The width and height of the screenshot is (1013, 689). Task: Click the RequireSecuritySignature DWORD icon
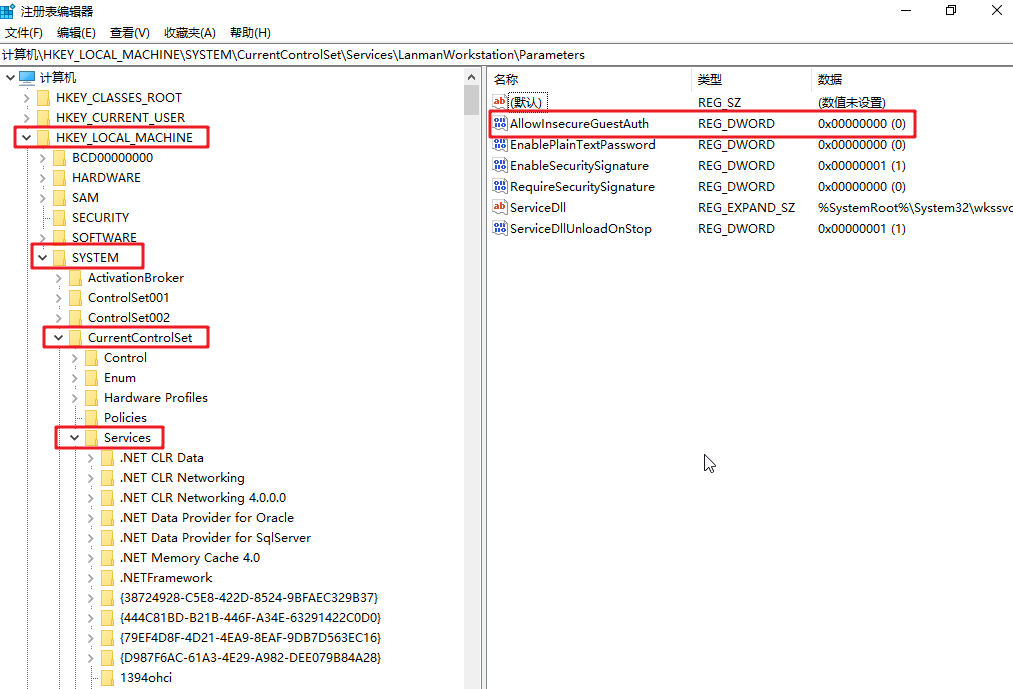500,186
